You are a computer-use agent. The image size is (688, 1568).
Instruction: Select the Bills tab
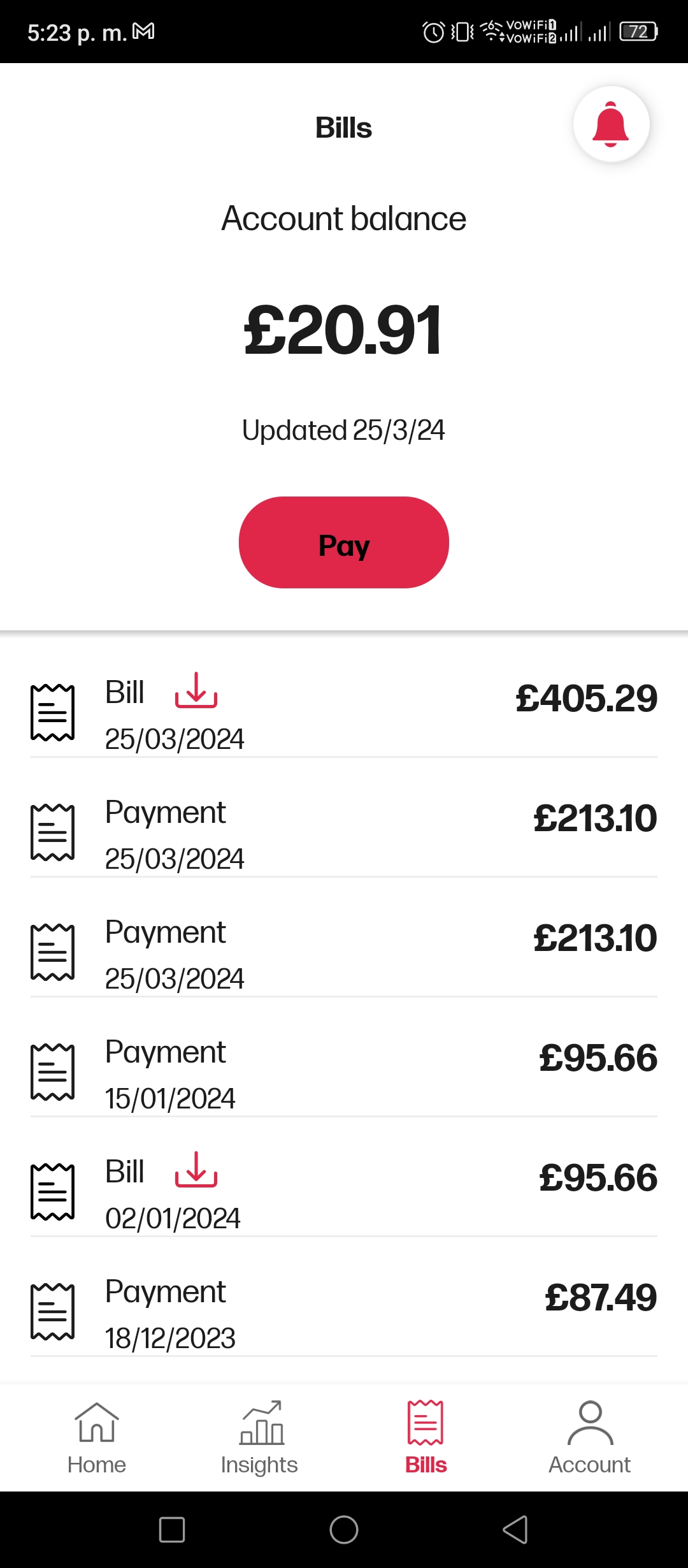(x=426, y=1439)
